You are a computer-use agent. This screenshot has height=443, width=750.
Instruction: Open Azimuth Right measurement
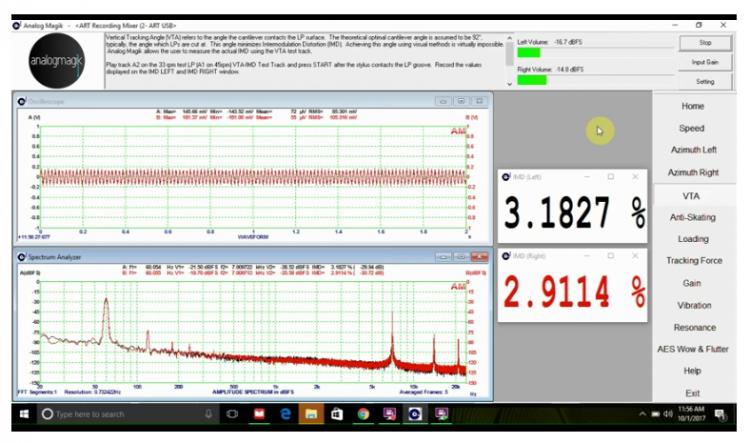click(693, 172)
